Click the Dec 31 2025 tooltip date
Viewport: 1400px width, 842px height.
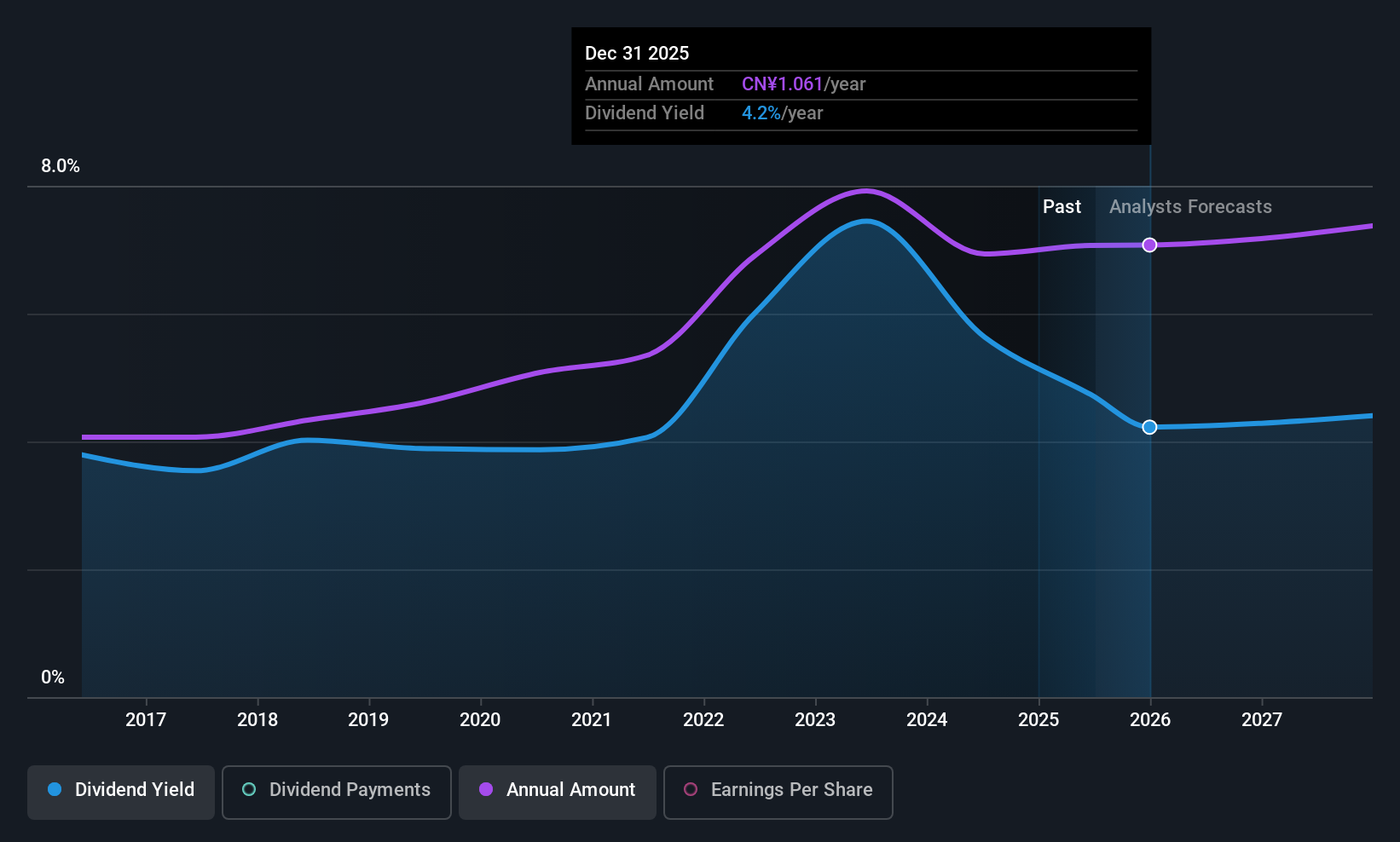coord(637,54)
